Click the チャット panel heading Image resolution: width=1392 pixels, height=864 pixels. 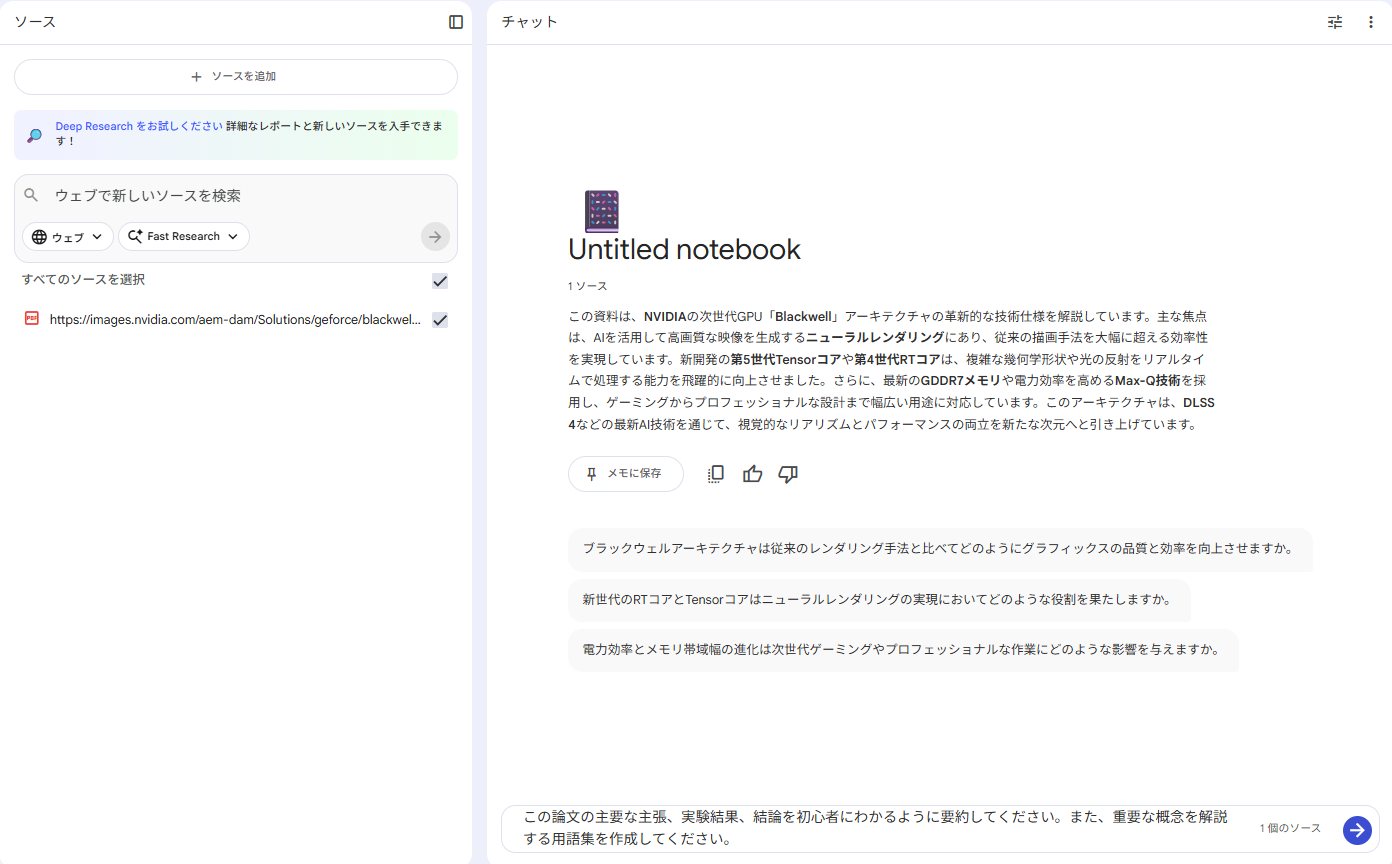tap(529, 22)
